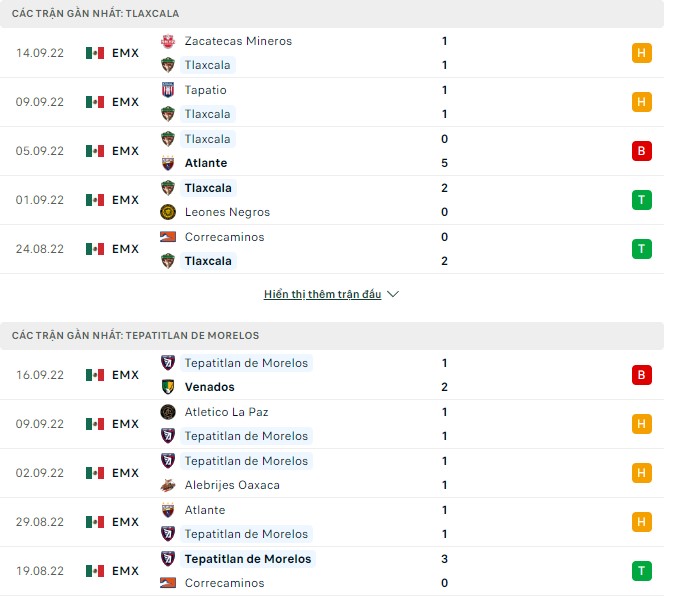Click the Atlante team logo in the 05.09.22 match
Image resolution: width=676 pixels, height=597 pixels.
coord(168,163)
